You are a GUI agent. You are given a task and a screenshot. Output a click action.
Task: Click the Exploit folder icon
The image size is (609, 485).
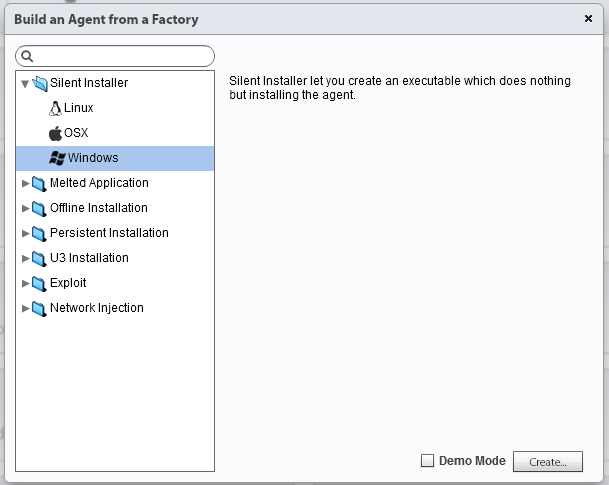point(39,283)
